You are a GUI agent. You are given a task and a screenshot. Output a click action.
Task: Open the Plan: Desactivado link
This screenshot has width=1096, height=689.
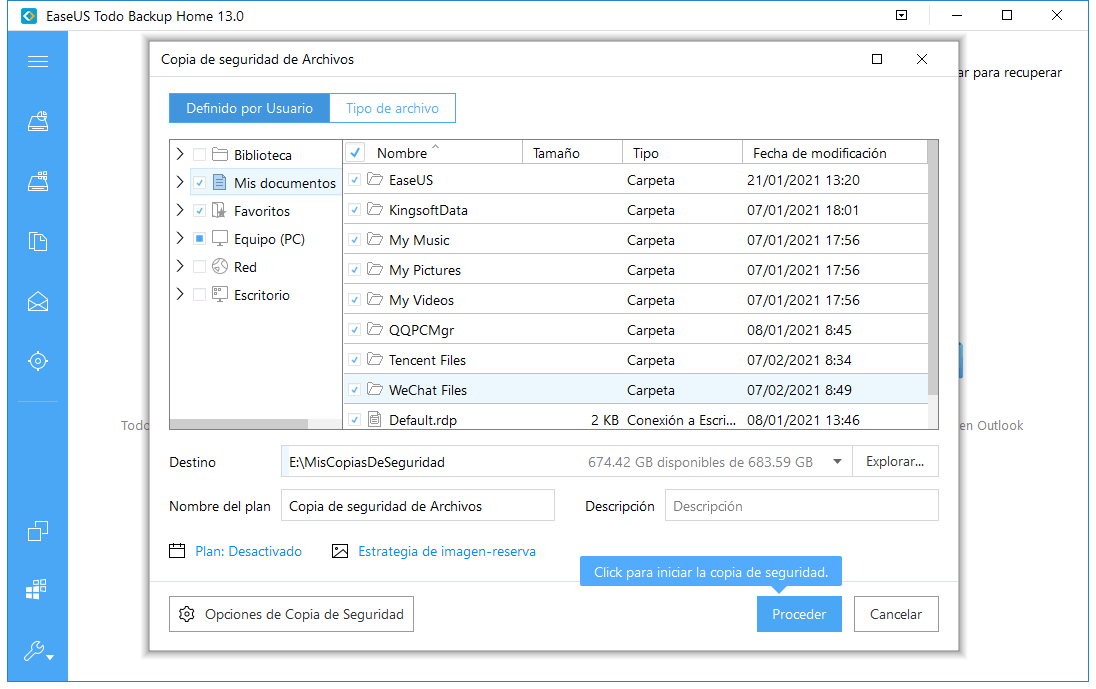(248, 551)
